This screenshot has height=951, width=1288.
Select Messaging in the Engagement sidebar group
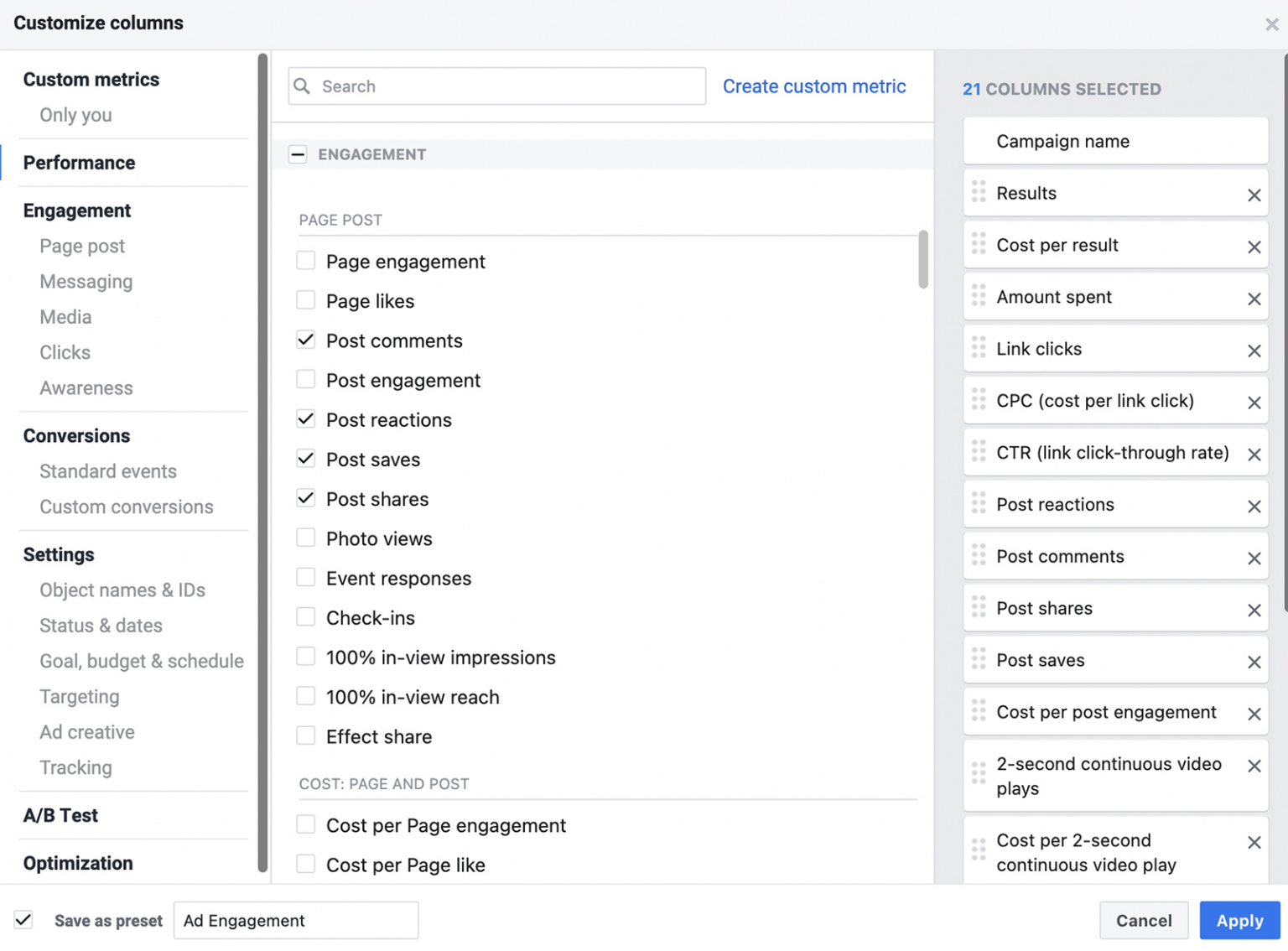[x=86, y=282]
